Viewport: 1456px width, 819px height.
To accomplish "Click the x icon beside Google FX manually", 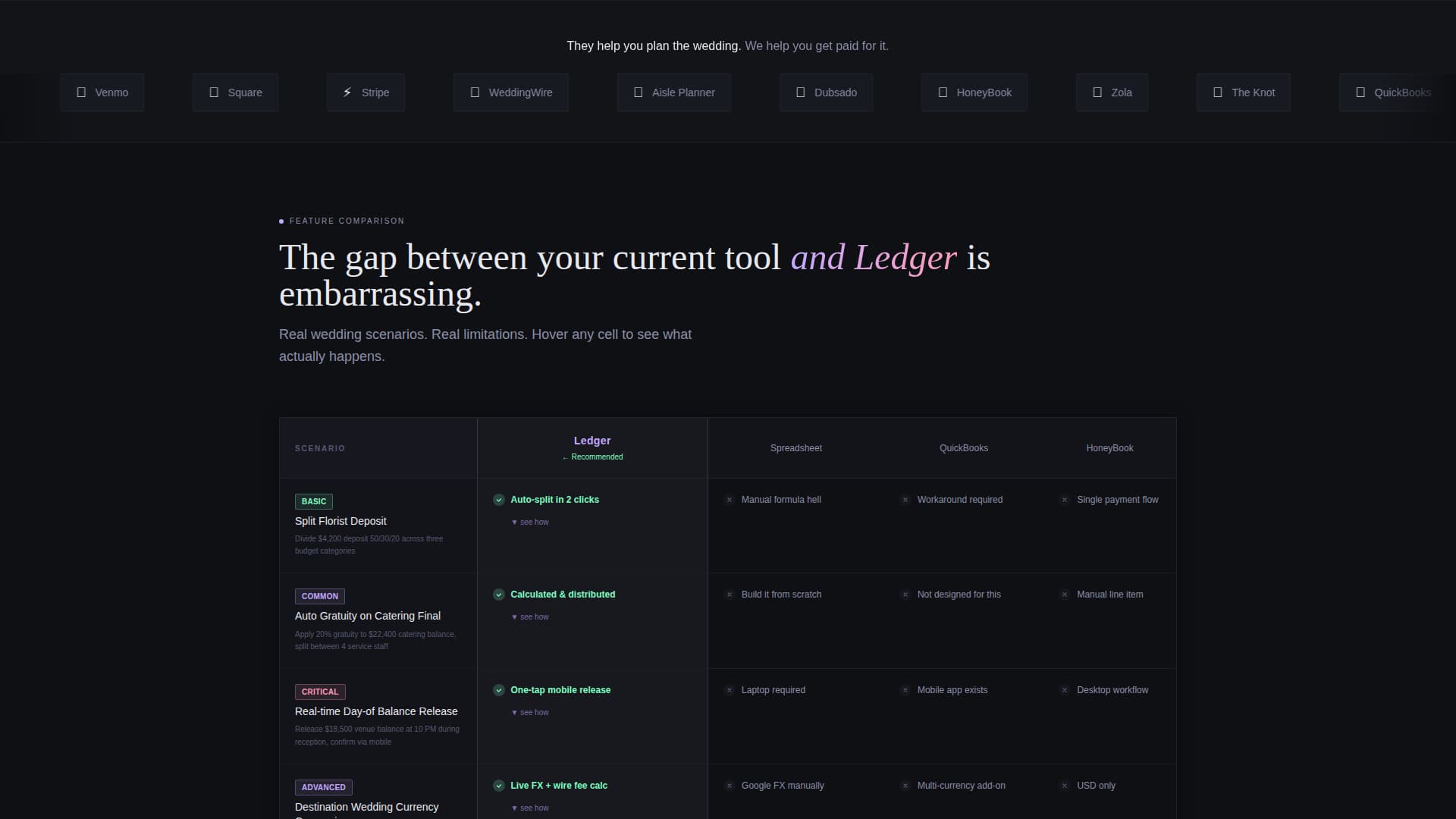I will (x=730, y=786).
